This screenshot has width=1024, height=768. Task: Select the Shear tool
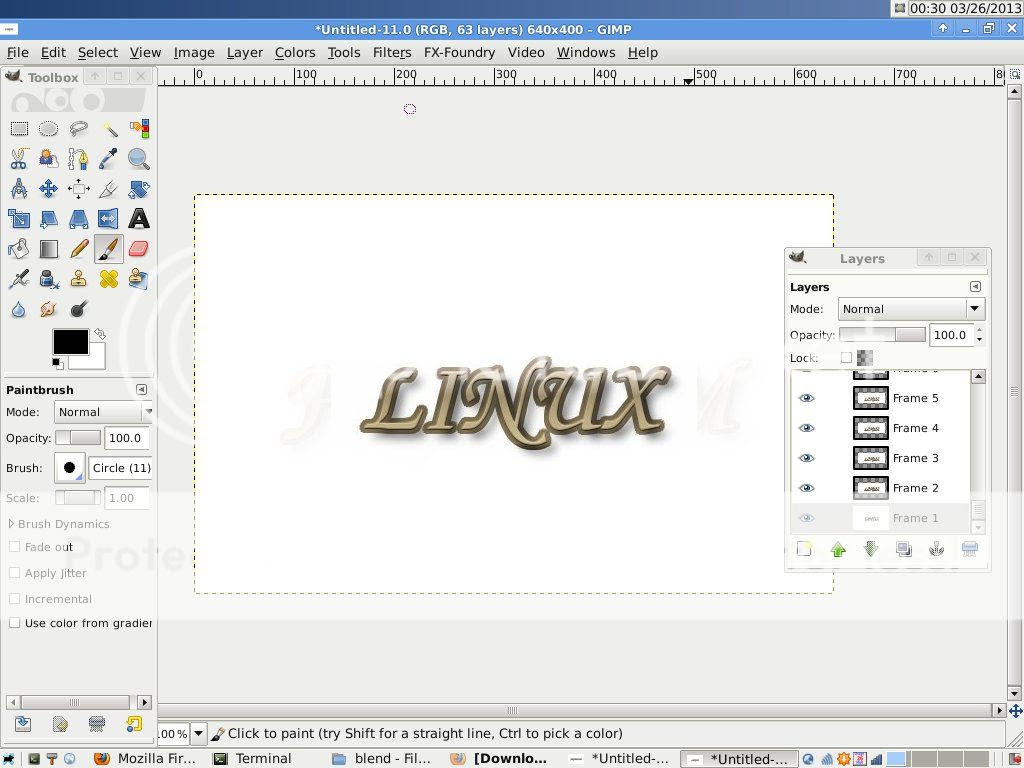pos(48,219)
